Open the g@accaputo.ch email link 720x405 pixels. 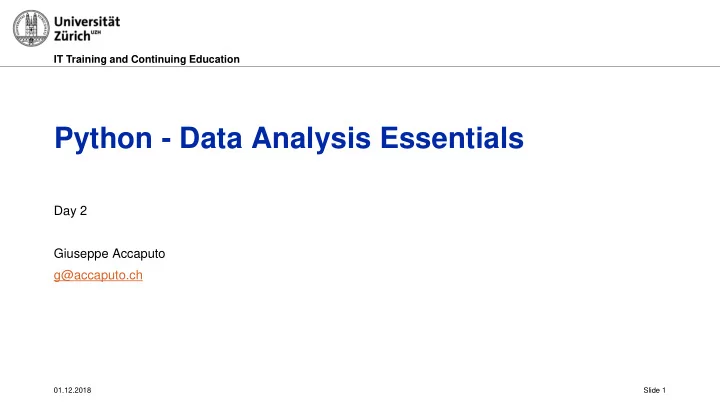[98, 275]
